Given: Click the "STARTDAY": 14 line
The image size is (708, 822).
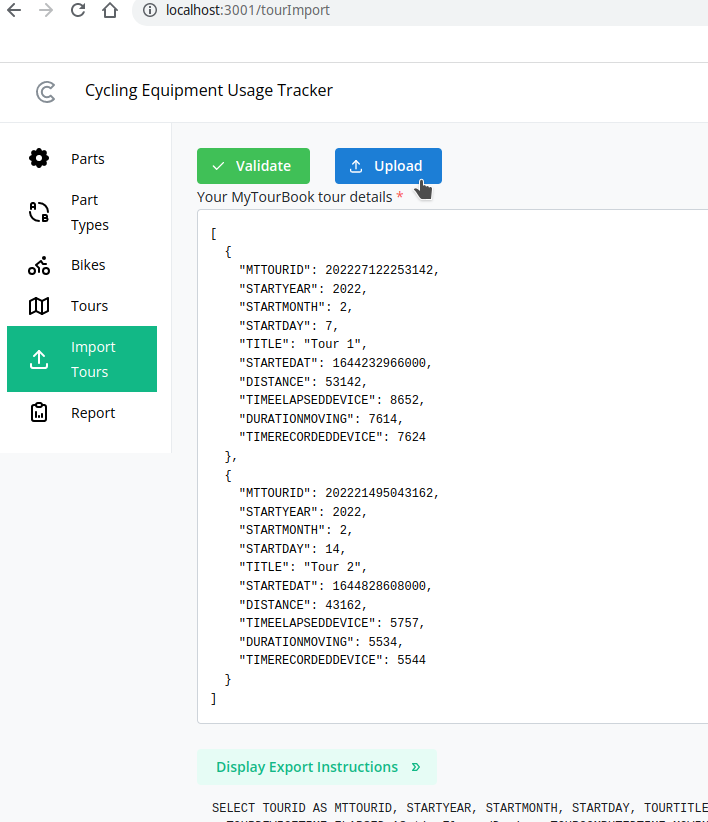Looking at the screenshot, I should tap(292, 549).
